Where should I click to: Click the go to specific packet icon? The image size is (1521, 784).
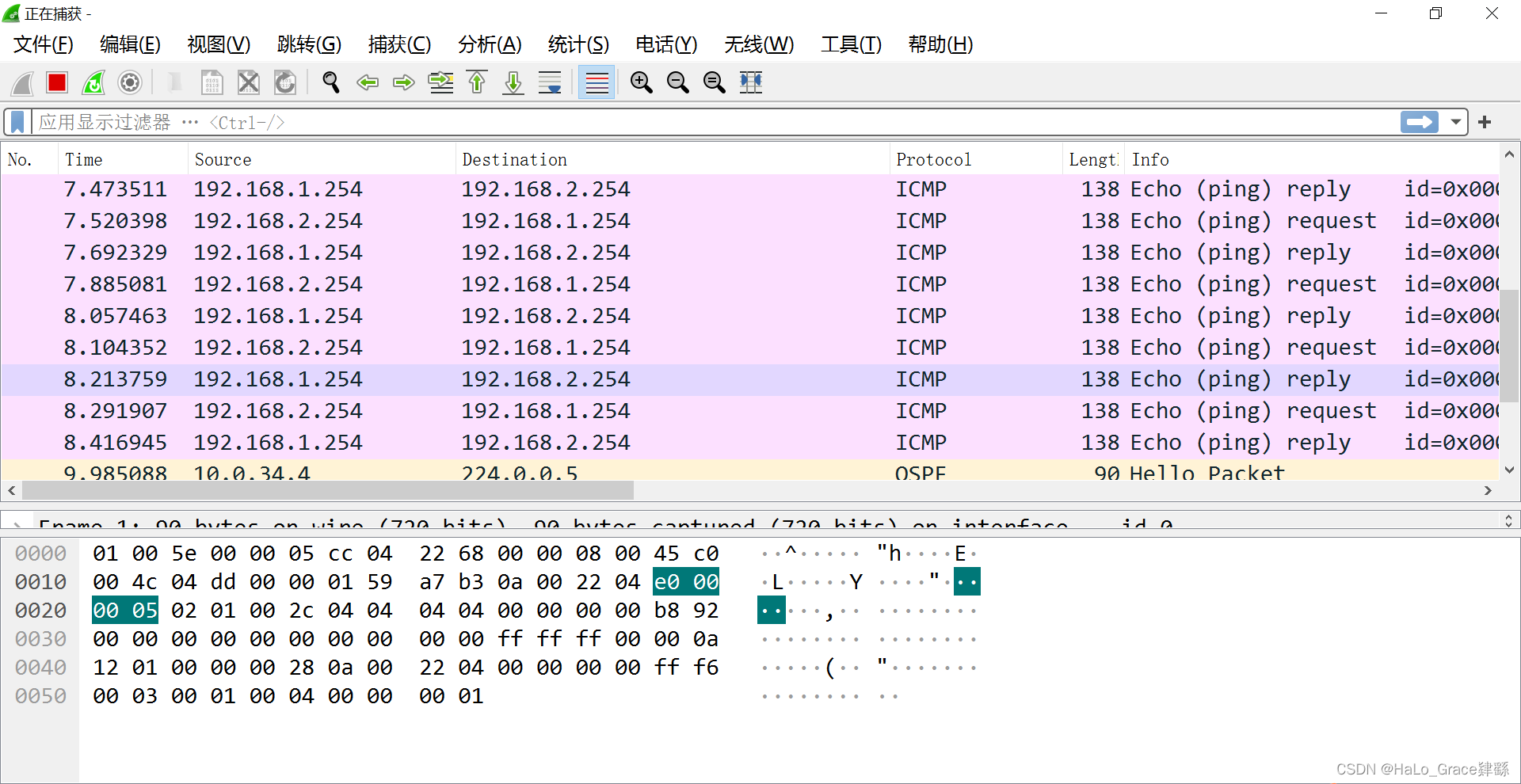pos(440,82)
